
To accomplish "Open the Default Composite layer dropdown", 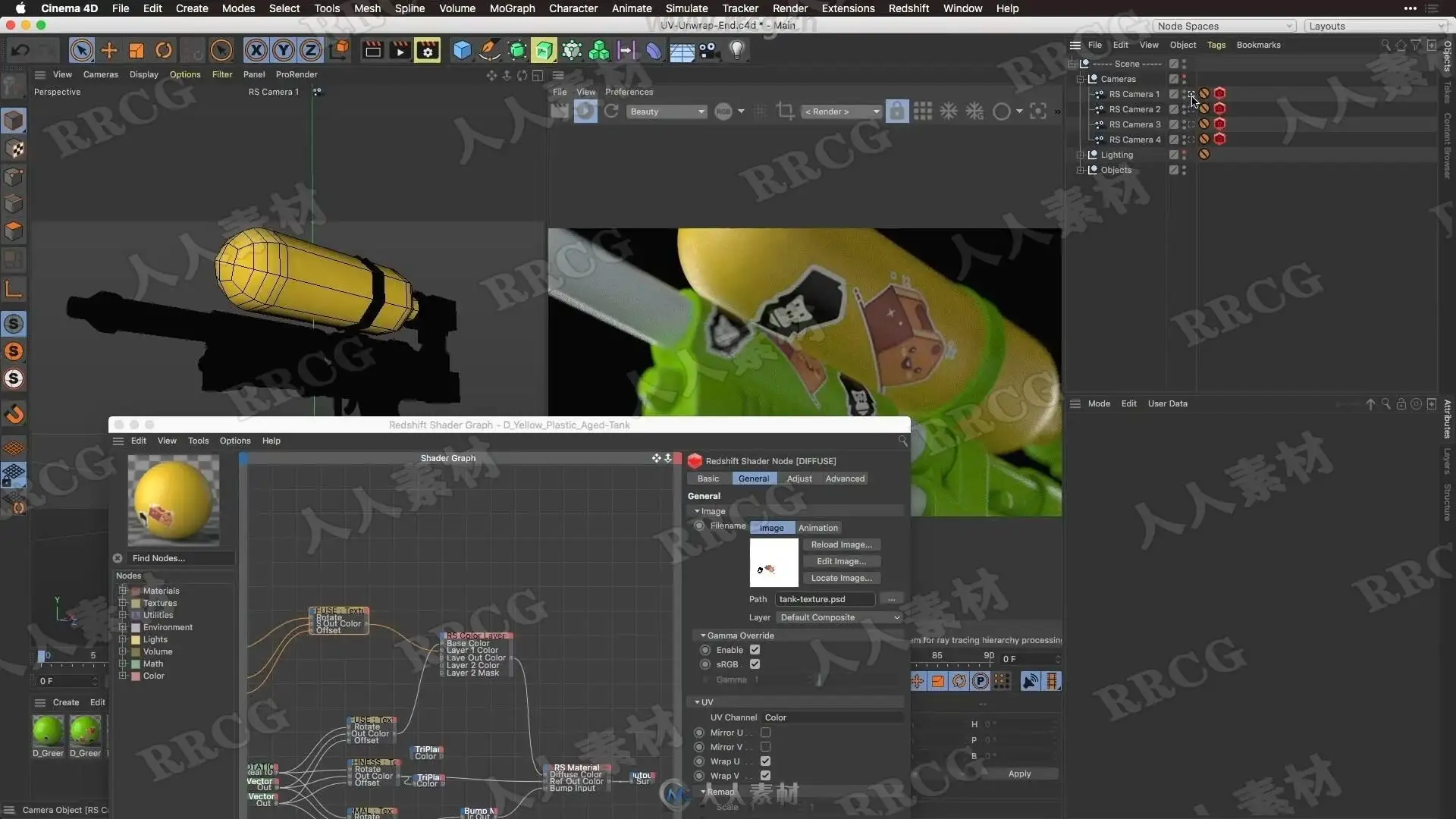I will [839, 617].
